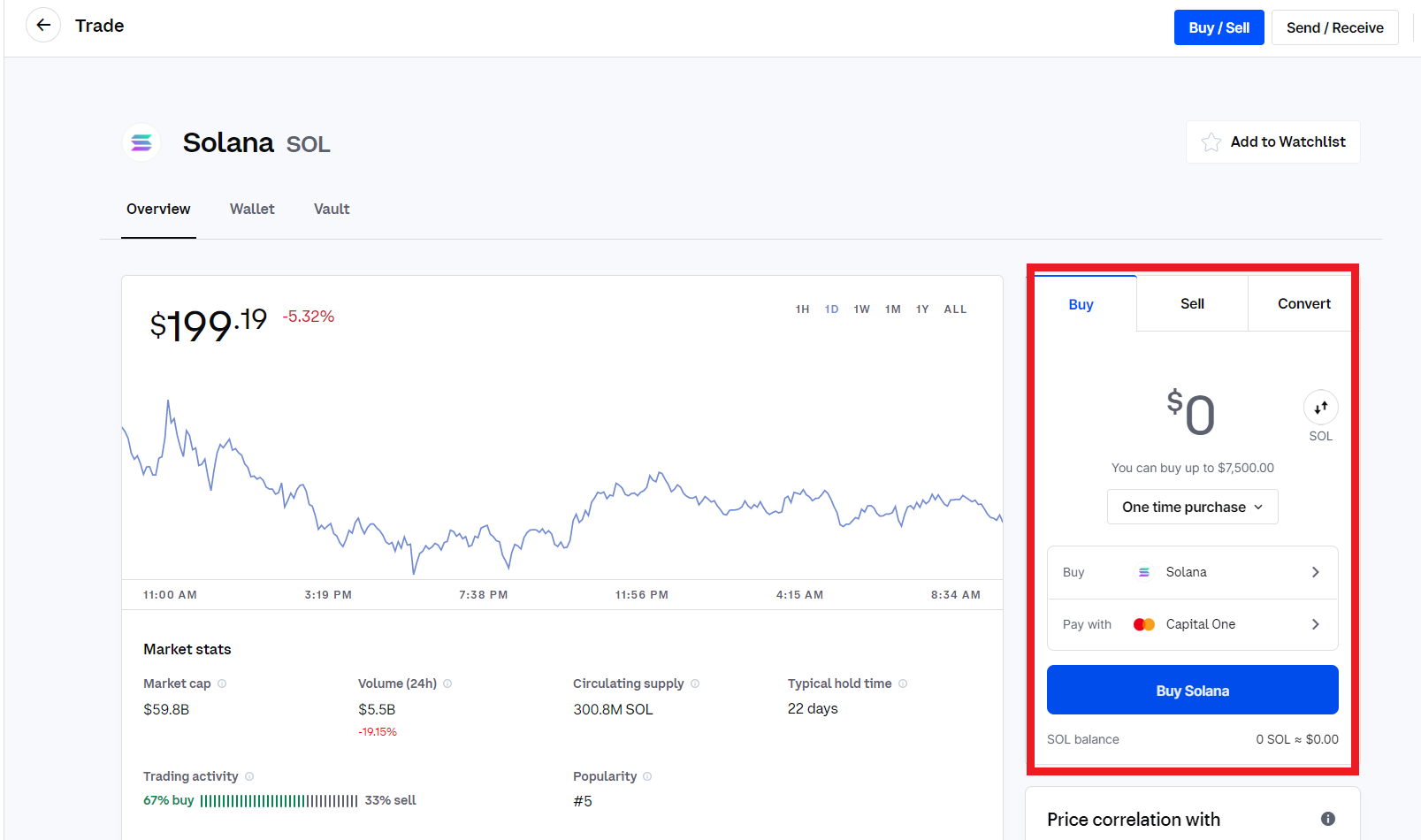Click the Solana price line chart
This screenshot has width=1421, height=840.
[x=562, y=486]
